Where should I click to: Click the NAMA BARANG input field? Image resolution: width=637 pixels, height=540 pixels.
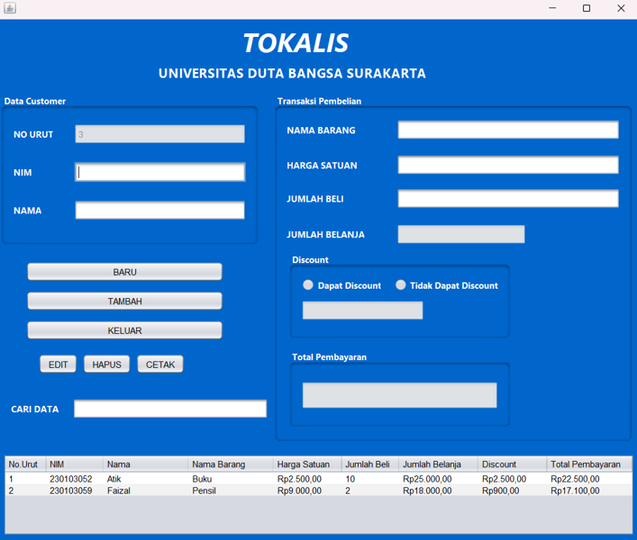coord(508,130)
